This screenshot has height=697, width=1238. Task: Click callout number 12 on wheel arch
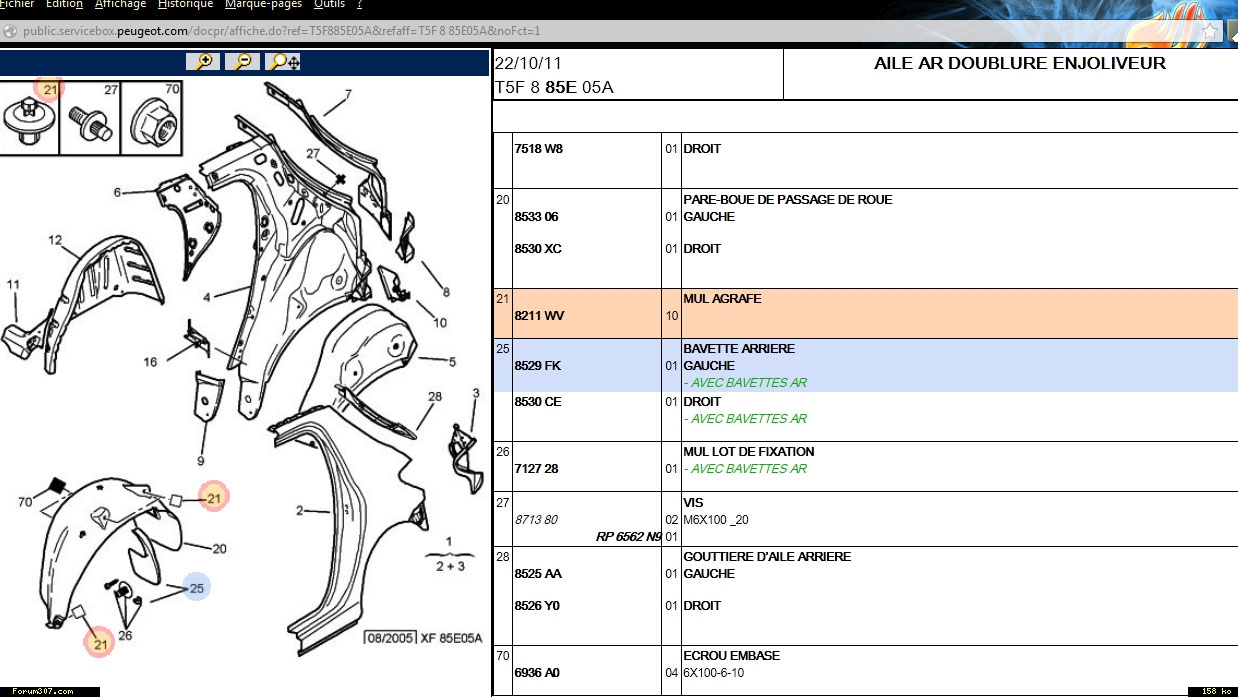click(x=55, y=240)
